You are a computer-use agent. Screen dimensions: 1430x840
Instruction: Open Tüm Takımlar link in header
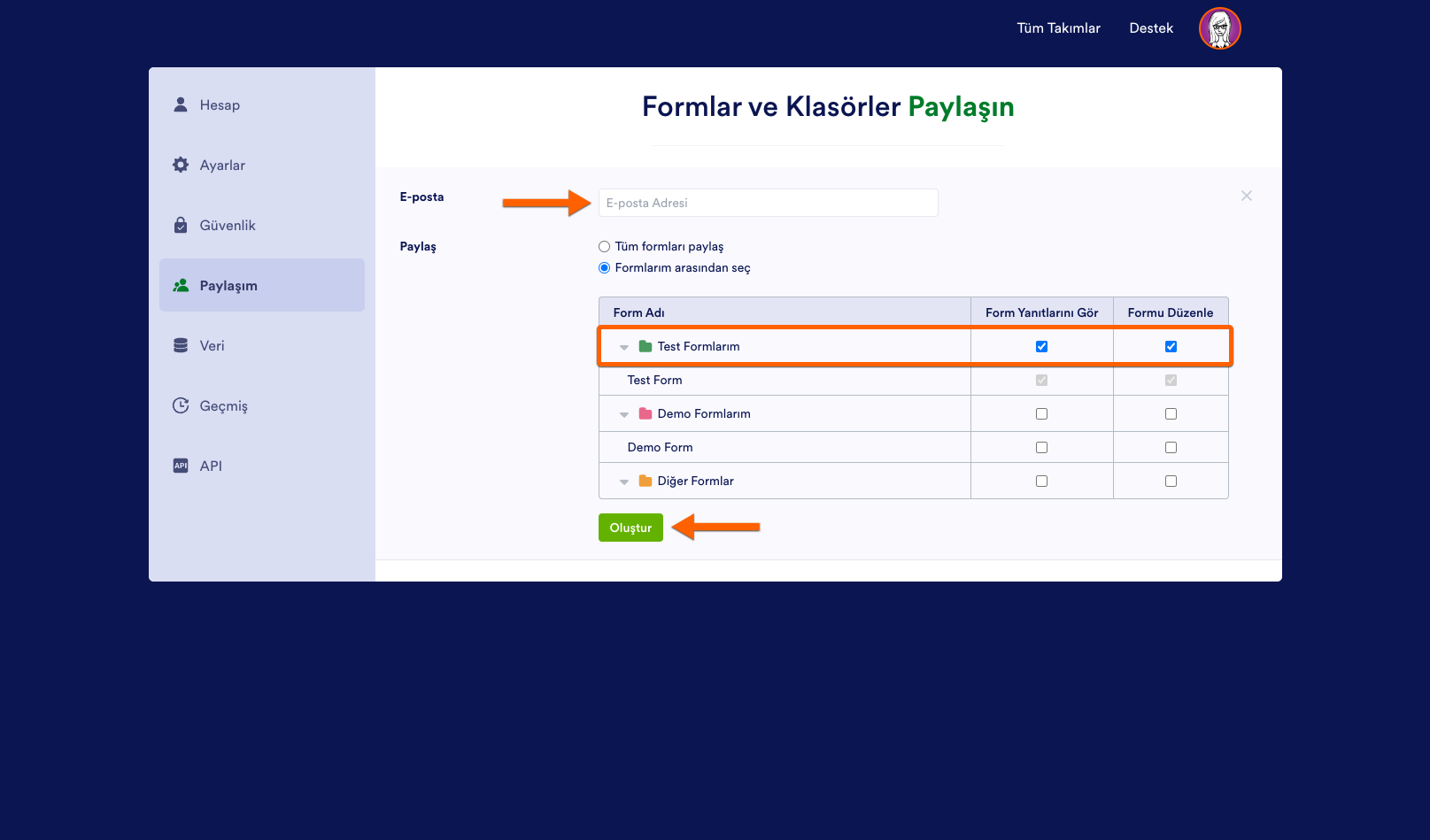coord(1058,28)
